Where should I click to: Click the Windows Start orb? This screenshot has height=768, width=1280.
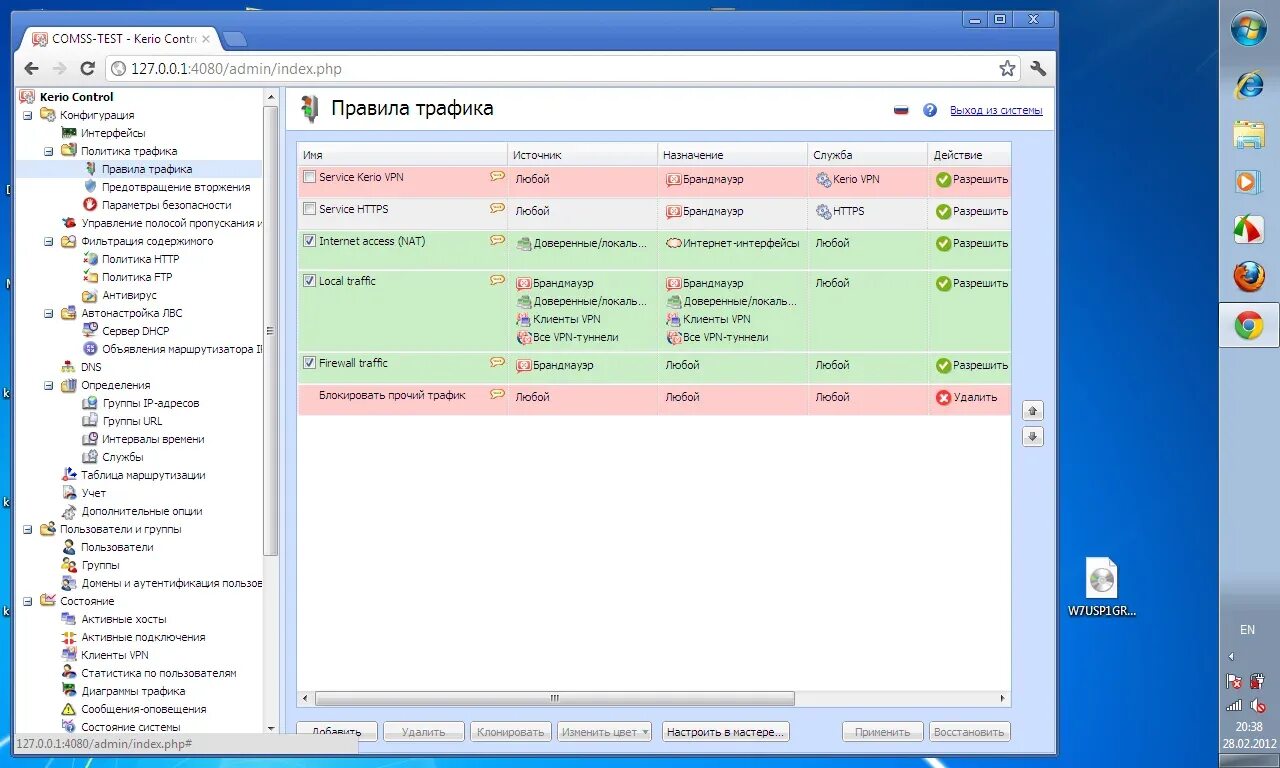click(x=1249, y=29)
